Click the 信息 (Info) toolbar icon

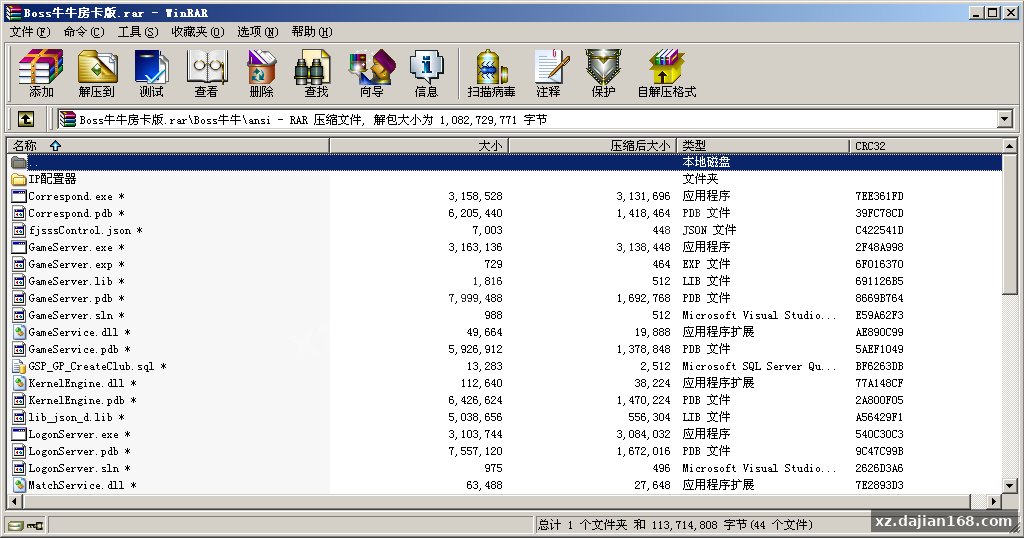[426, 73]
